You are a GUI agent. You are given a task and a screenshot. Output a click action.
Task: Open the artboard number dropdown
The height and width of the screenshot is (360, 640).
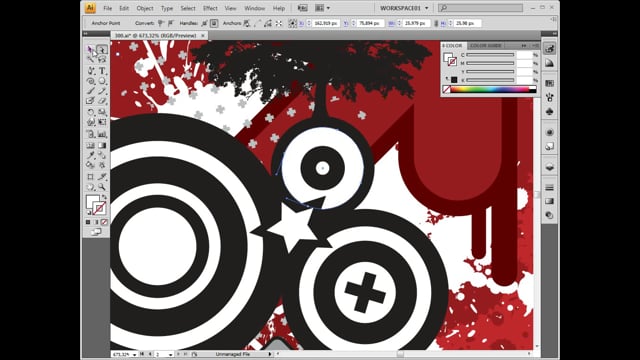171,355
